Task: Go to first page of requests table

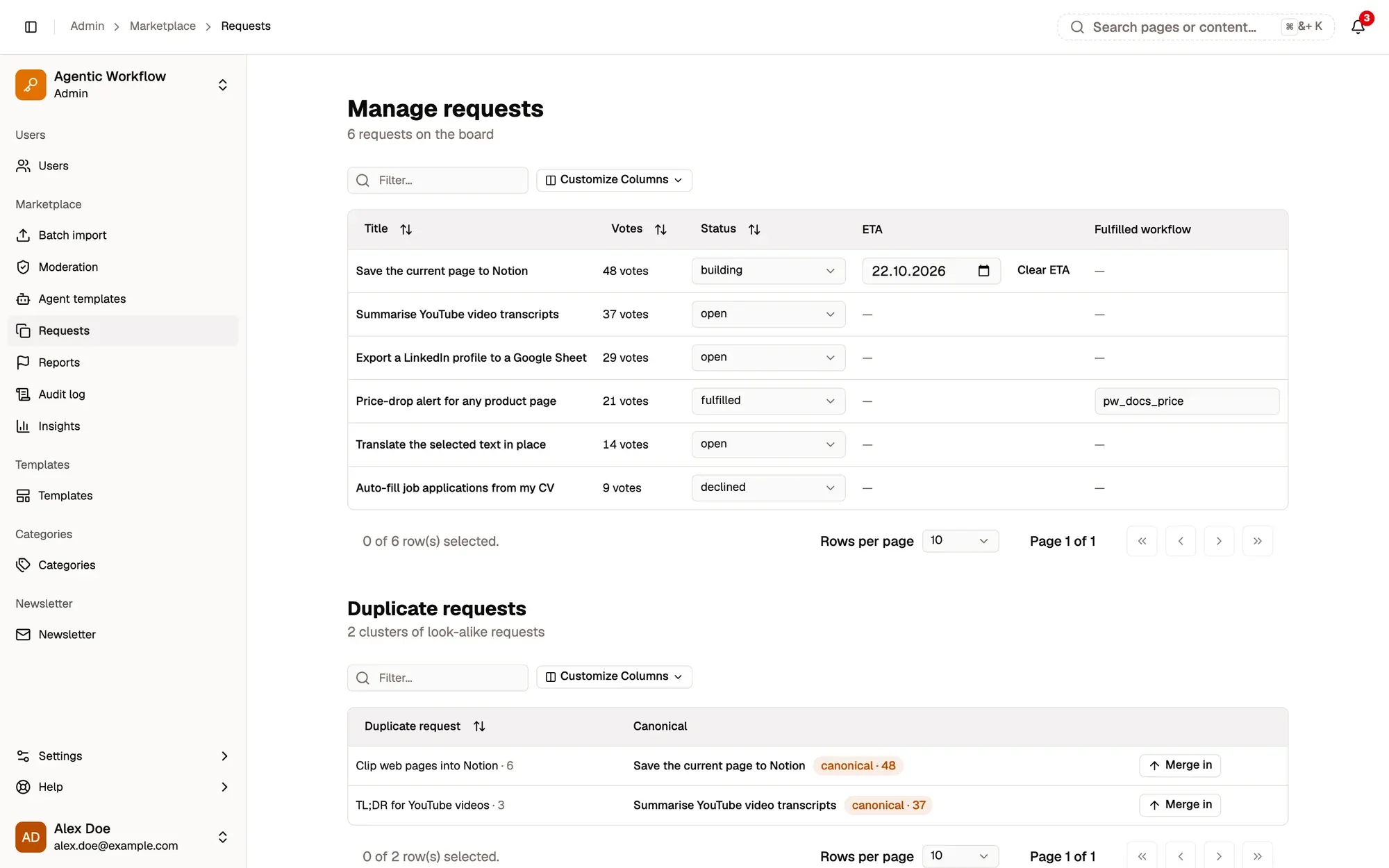Action: point(1142,541)
